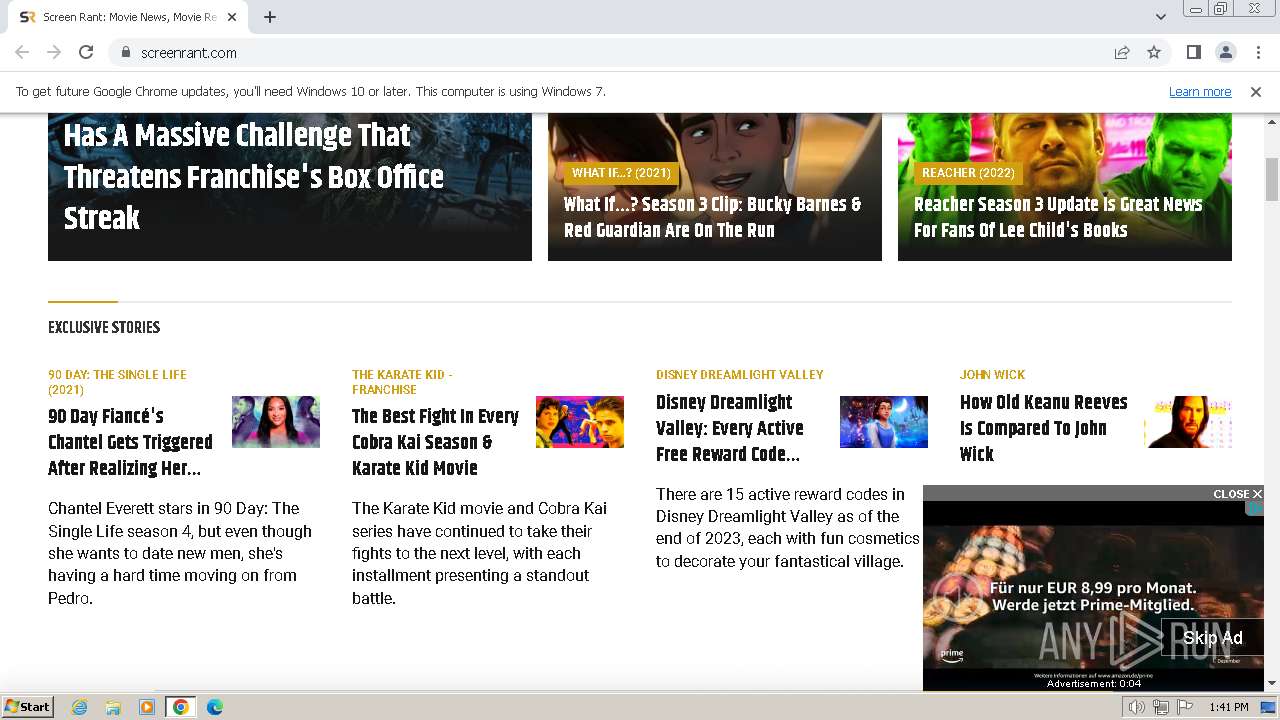Reload the Screen Rant page

(x=86, y=52)
